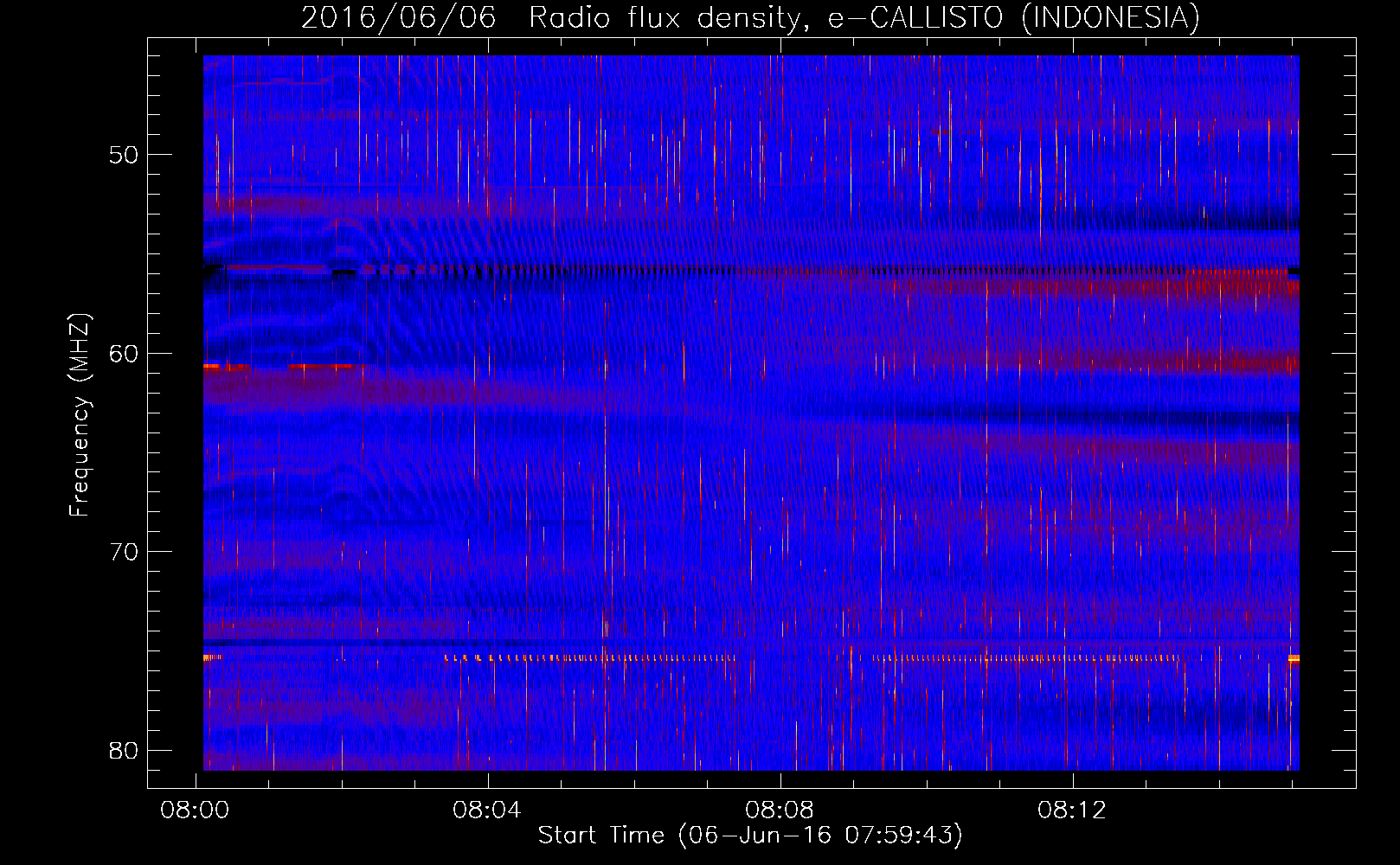Viewport: 1400px width, 865px height.
Task: Click the 60 MHz frequency tick label
Action: click(x=124, y=353)
